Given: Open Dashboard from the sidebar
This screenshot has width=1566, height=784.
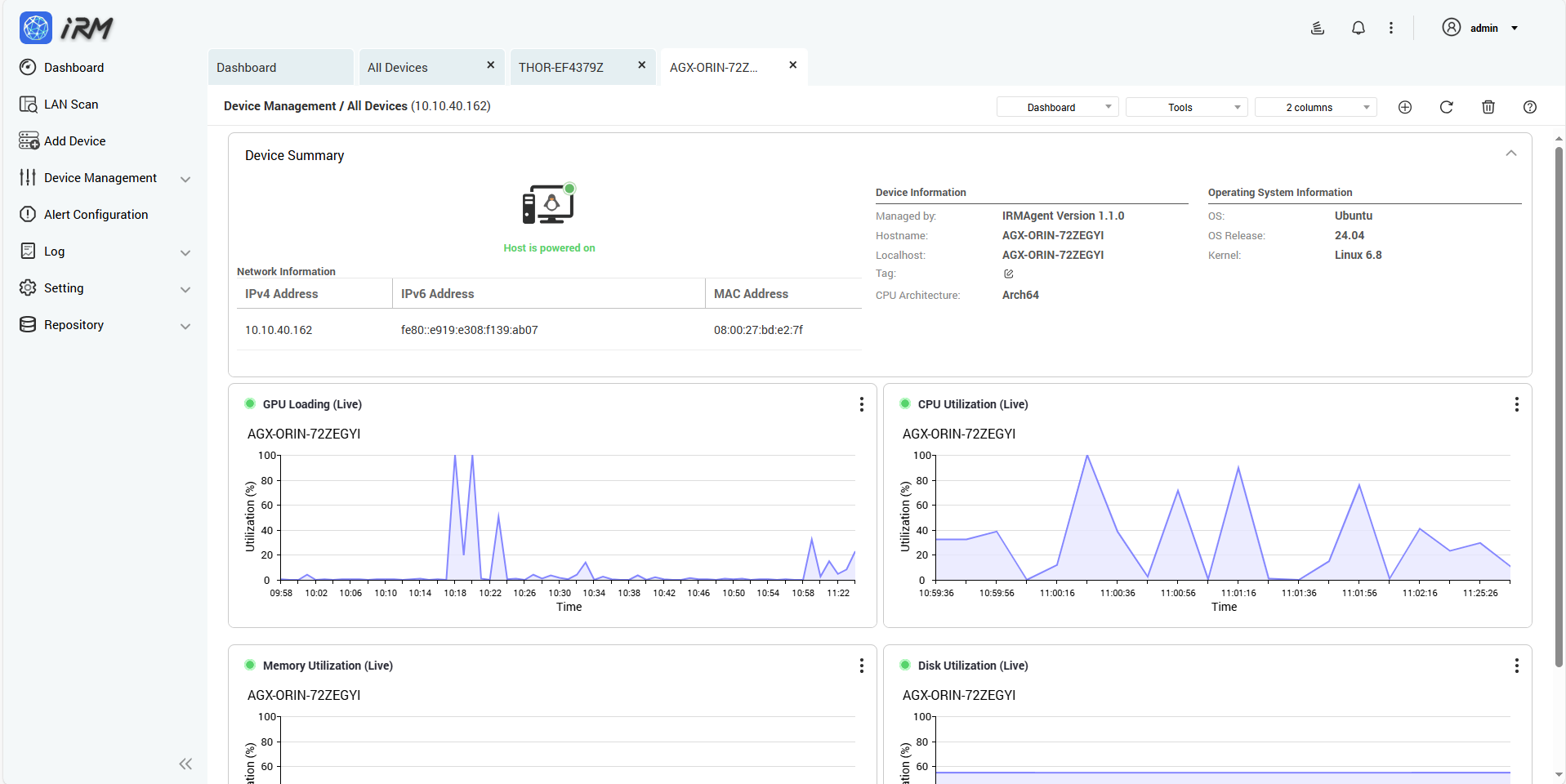Looking at the screenshot, I should pyautogui.click(x=74, y=68).
